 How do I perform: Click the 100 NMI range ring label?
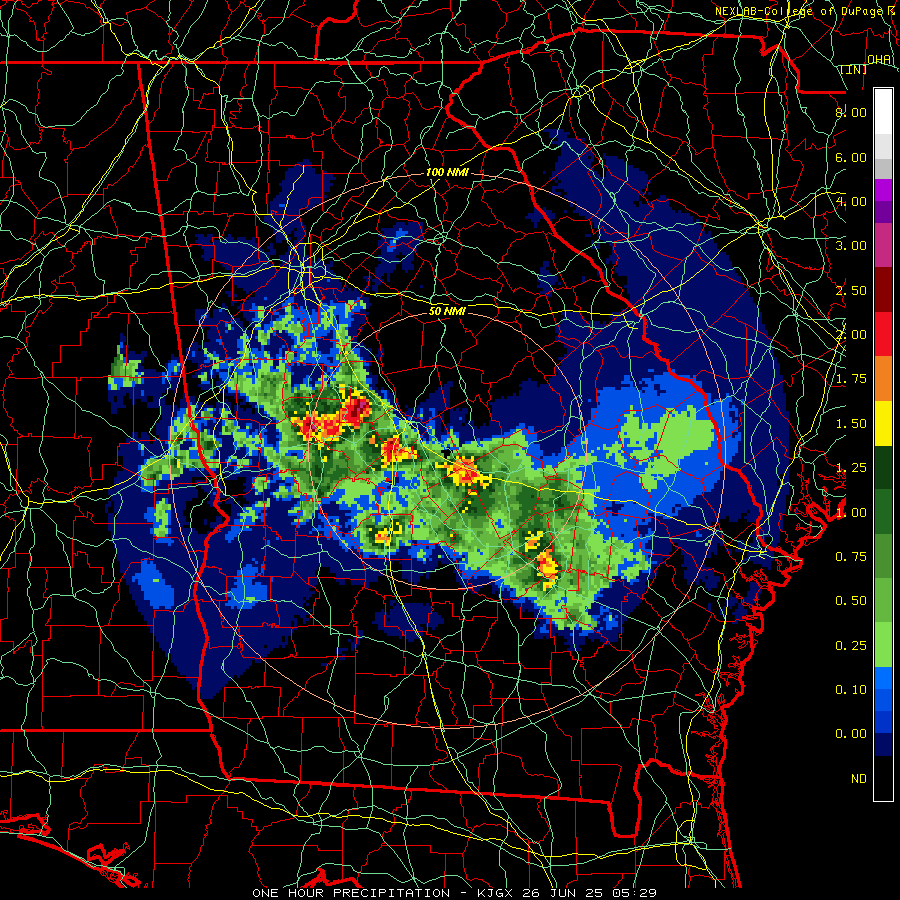point(447,172)
